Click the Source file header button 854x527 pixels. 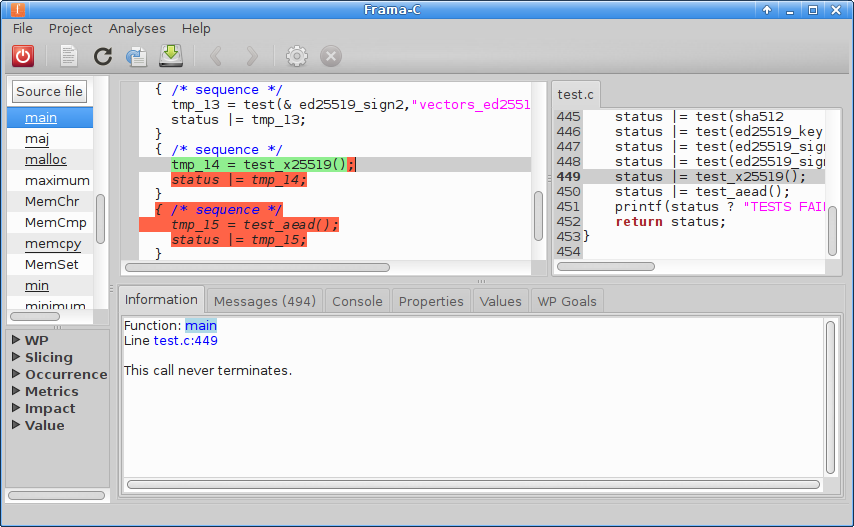[x=50, y=91]
